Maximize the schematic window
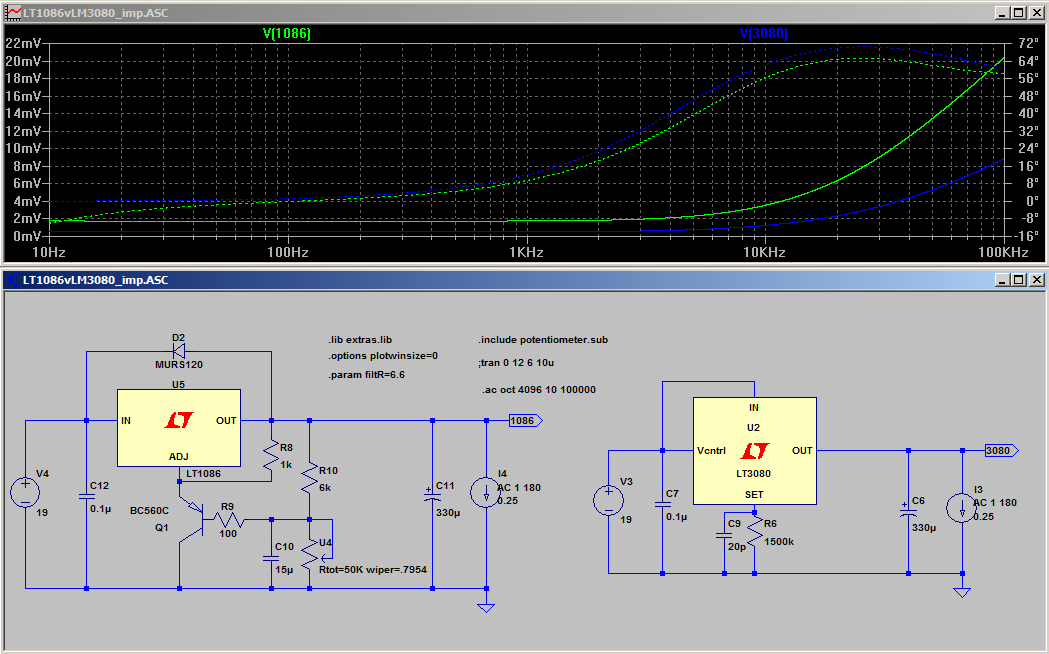 [1018, 280]
